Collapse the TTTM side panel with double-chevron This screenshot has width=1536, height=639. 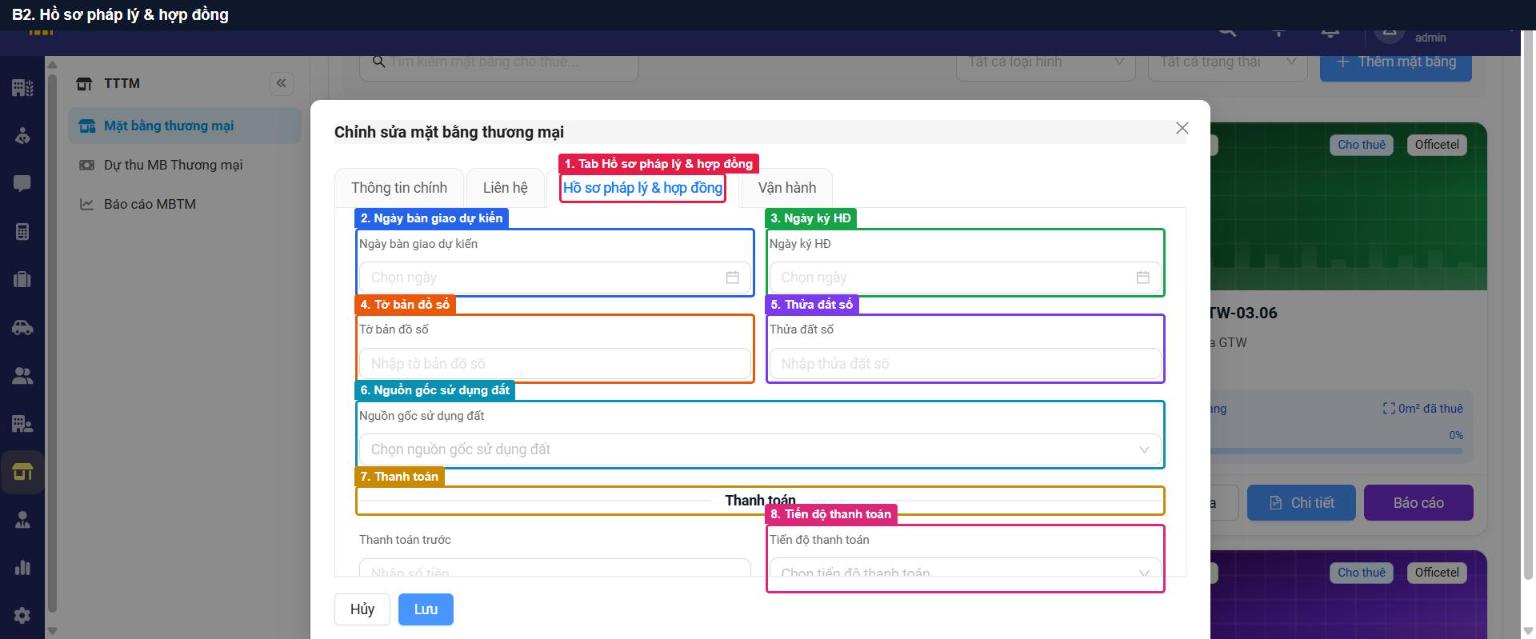coord(281,83)
